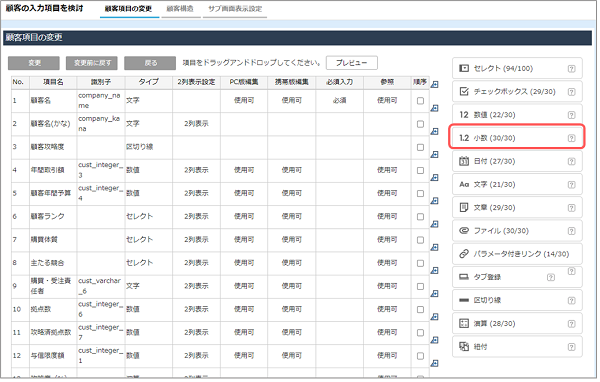
Task: Switch to サブ画面表示設定 tab
Action: point(235,8)
